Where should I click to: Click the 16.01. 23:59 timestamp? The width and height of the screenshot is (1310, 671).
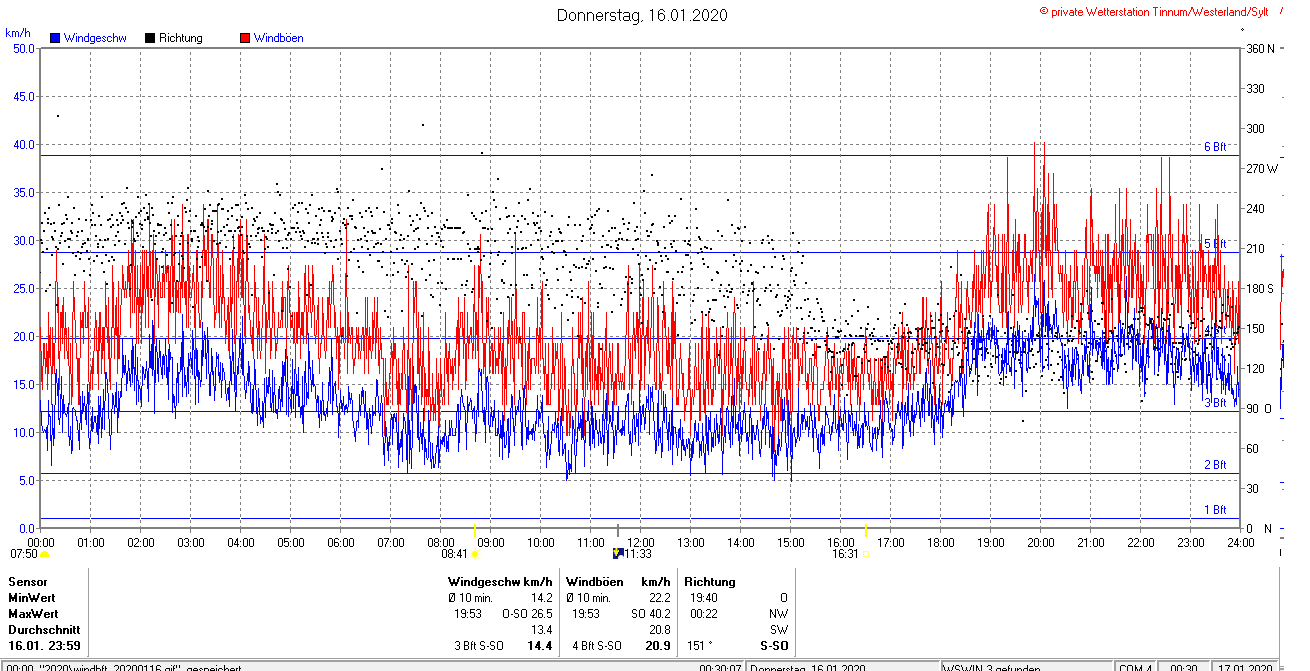[44, 645]
